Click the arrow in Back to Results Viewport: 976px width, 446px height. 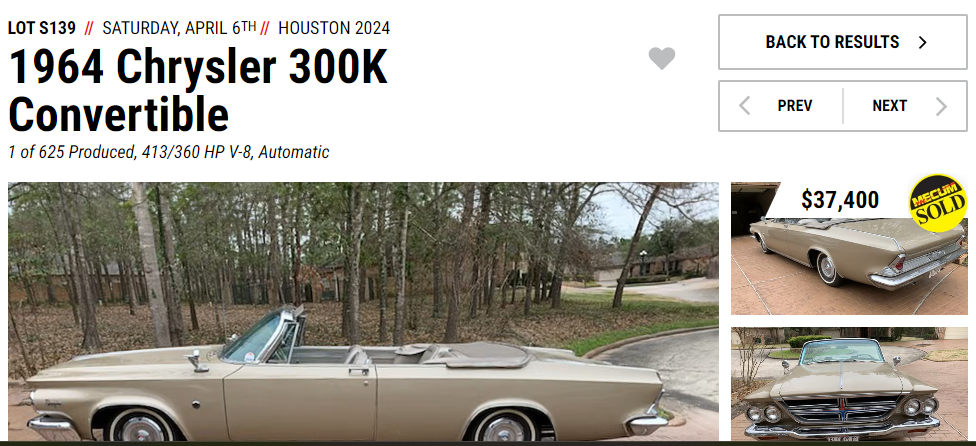[922, 42]
